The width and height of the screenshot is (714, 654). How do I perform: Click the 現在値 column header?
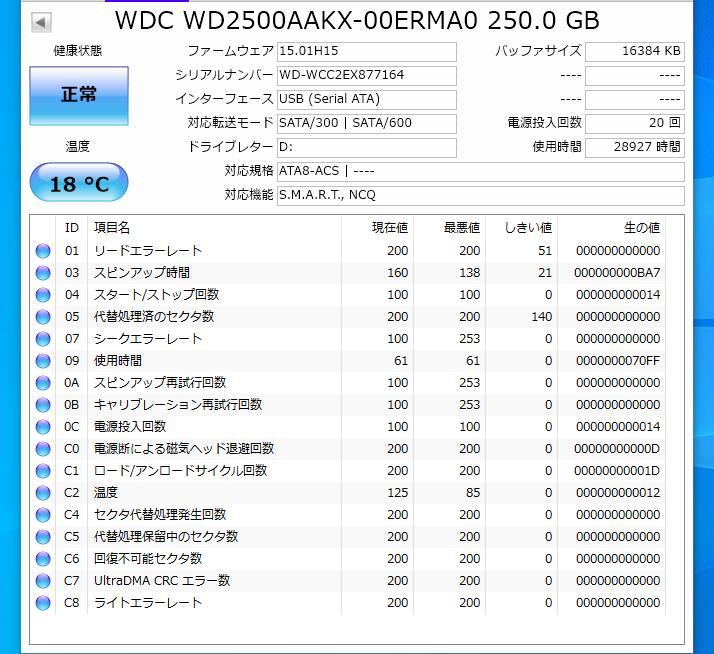tap(390, 228)
